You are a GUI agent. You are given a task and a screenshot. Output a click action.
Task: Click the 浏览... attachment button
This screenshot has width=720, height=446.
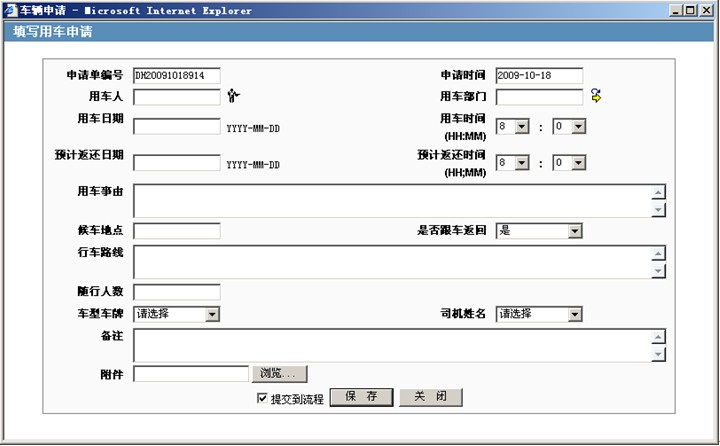tap(279, 374)
